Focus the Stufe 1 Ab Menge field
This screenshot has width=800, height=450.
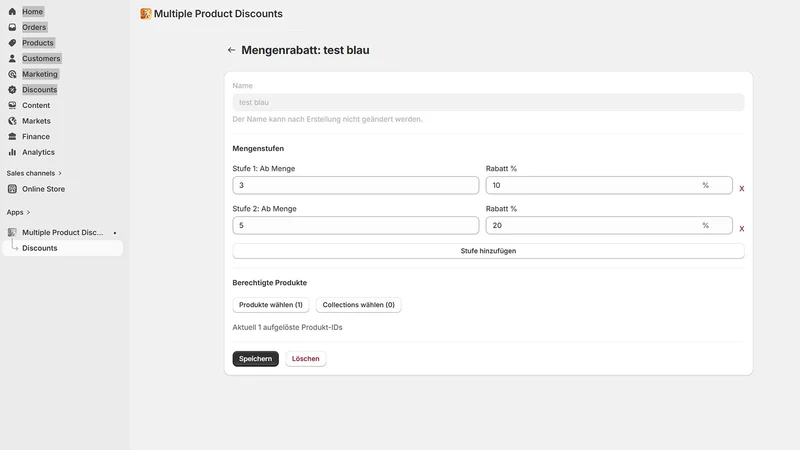pos(356,185)
